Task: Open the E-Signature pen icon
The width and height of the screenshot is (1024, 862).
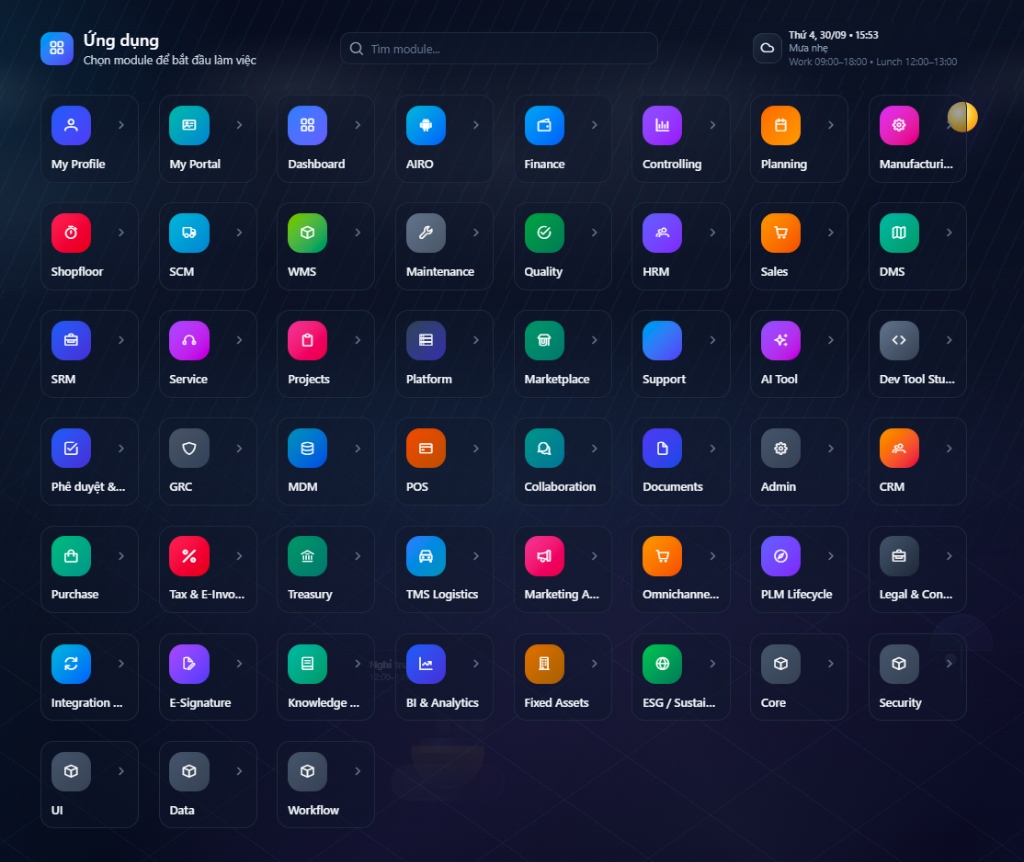Action: (x=189, y=663)
